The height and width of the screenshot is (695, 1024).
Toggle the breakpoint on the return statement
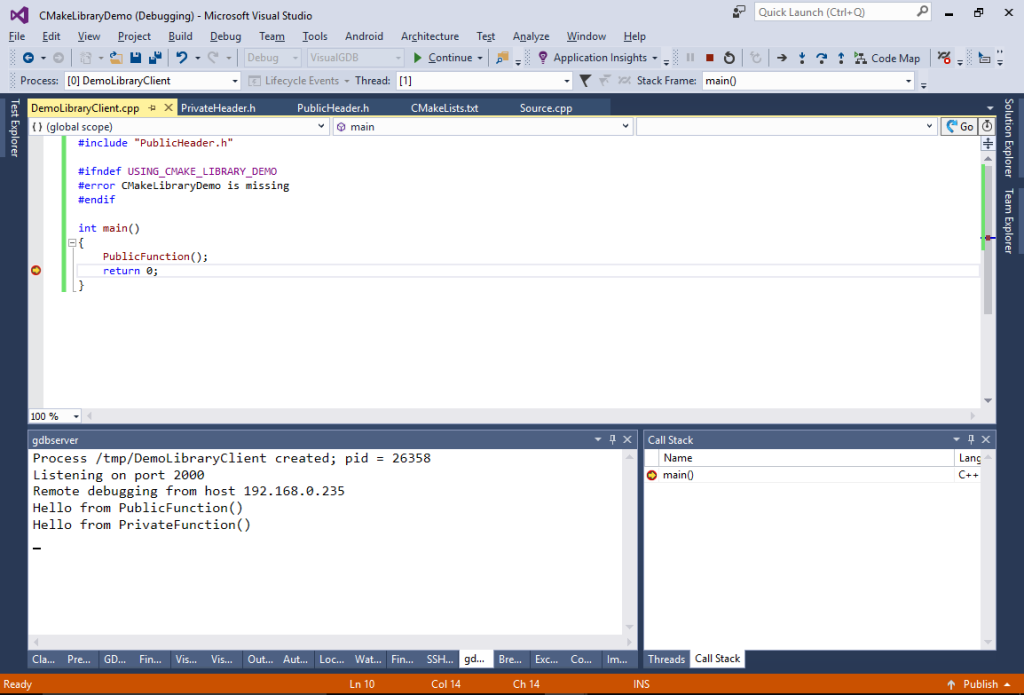tap(36, 270)
